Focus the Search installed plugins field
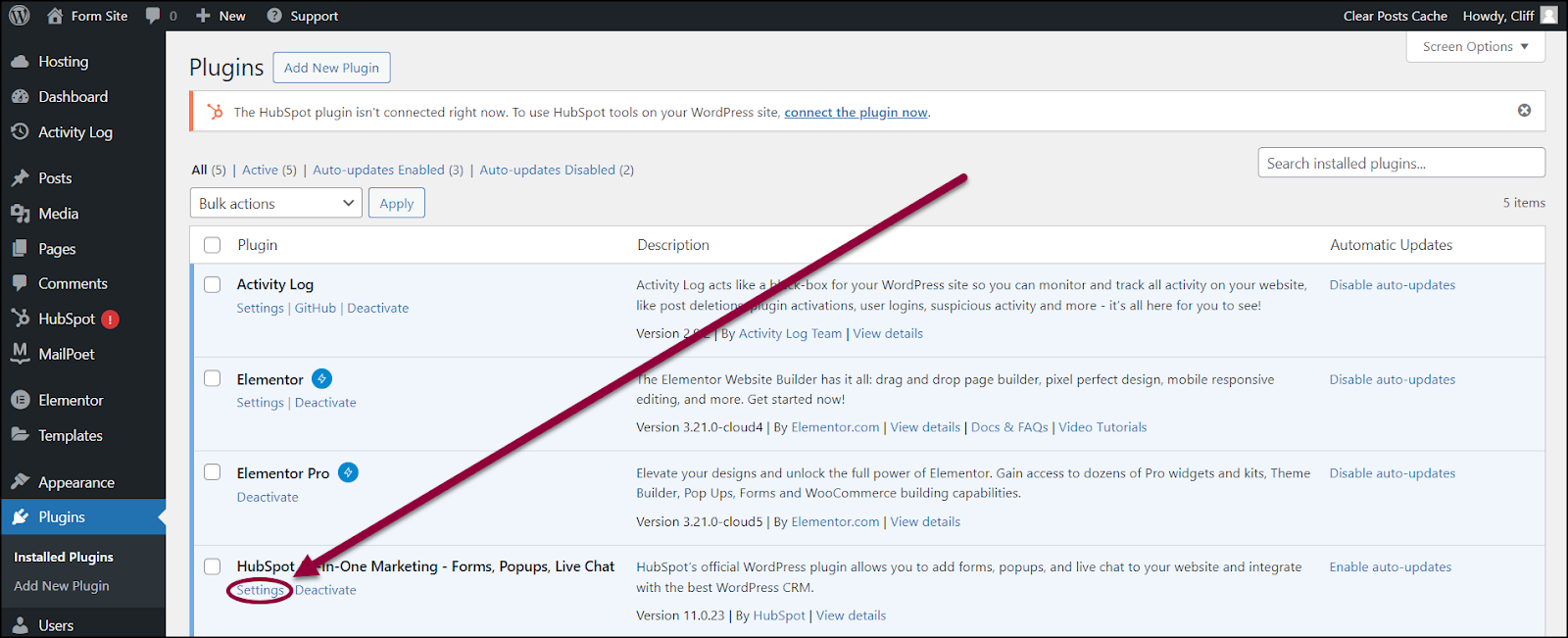The width and height of the screenshot is (1568, 638). (x=1401, y=164)
